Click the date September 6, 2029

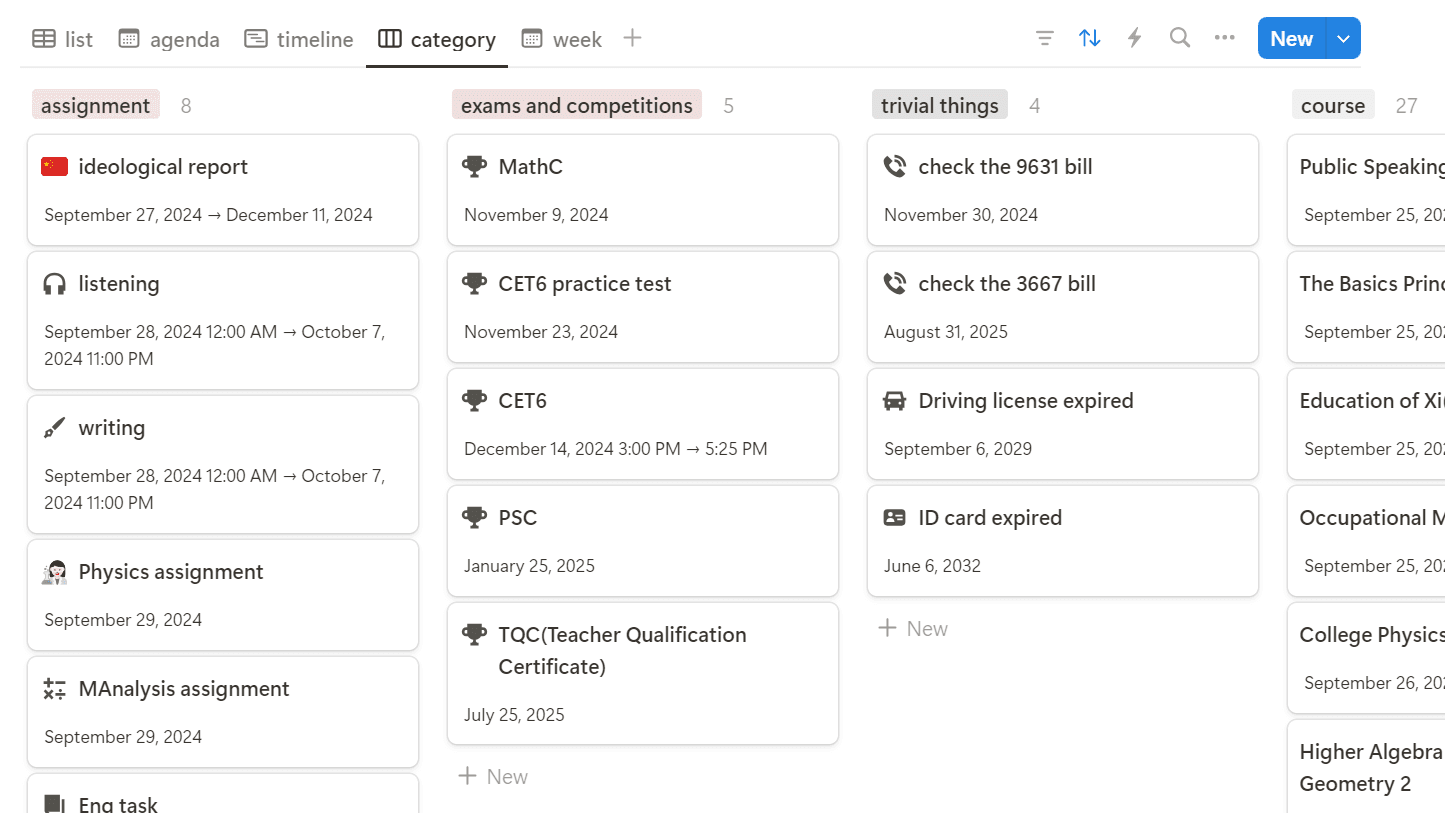pos(958,449)
